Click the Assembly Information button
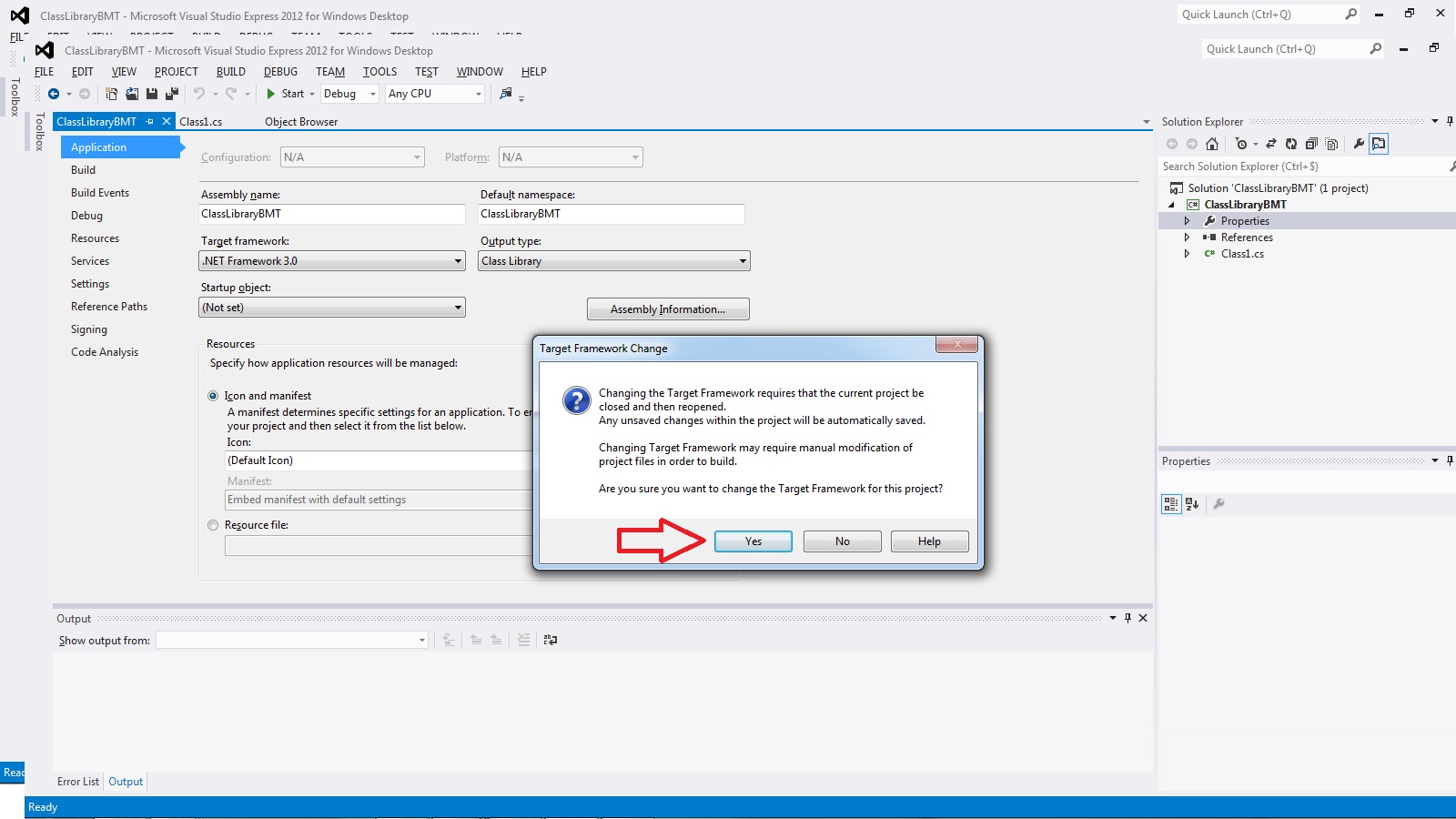This screenshot has height=819, width=1456. coord(668,309)
